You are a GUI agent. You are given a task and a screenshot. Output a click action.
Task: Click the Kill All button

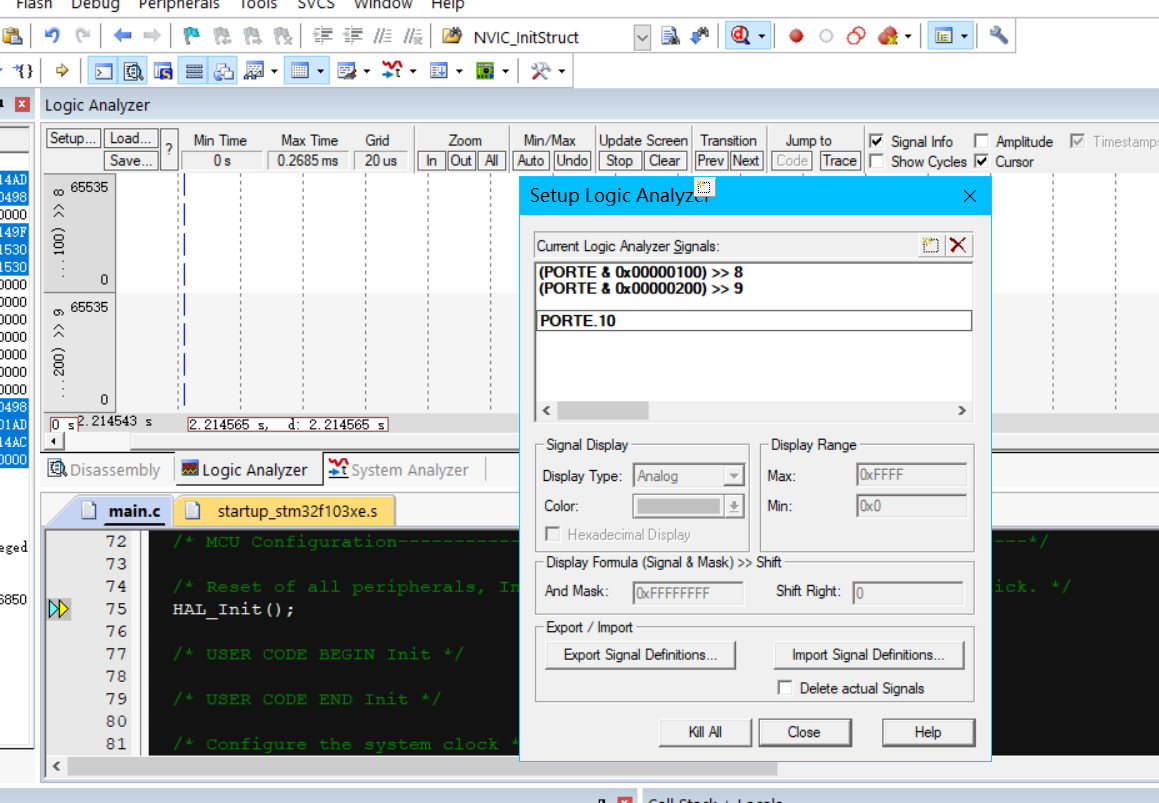[704, 732]
